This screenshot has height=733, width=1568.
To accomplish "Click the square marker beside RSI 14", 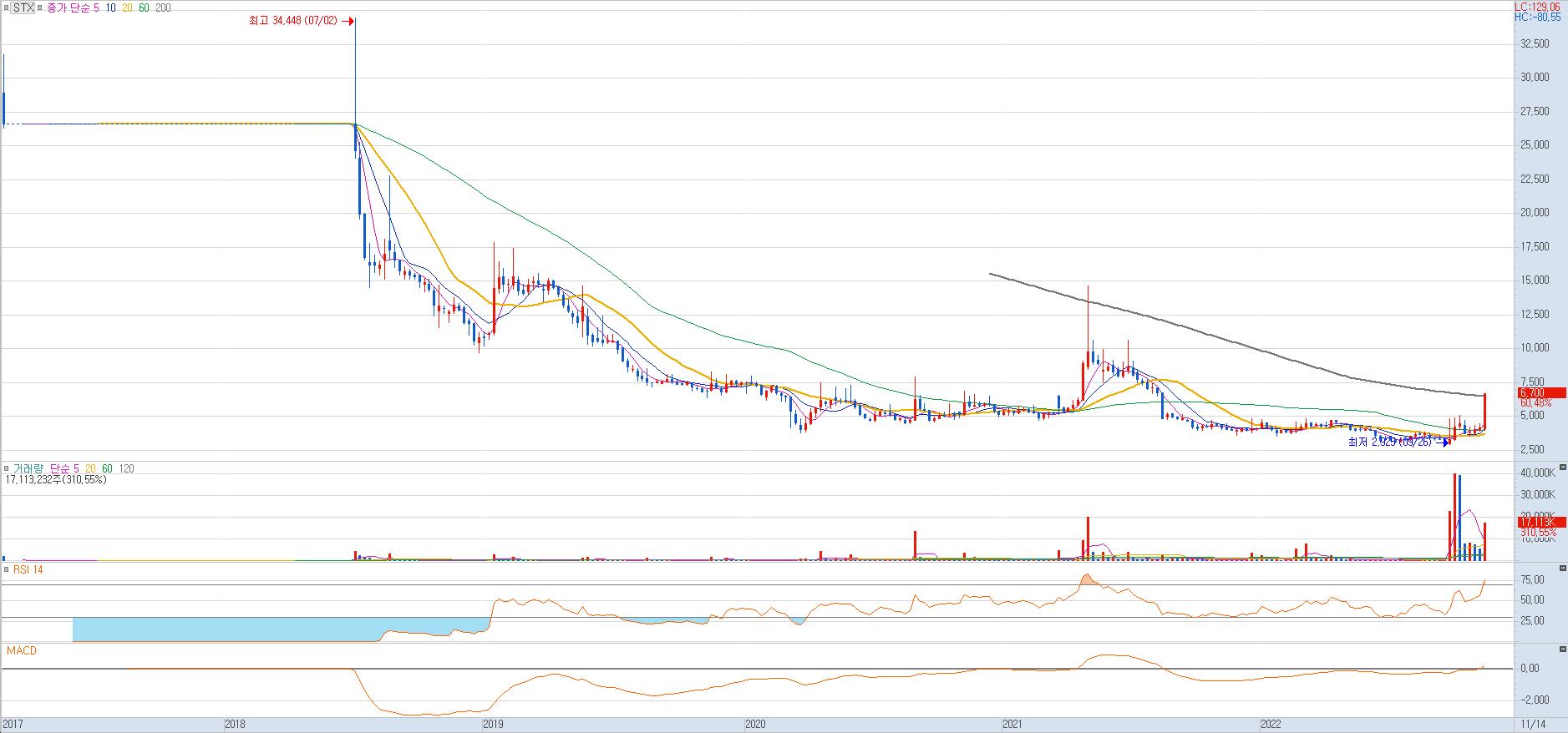I will (6, 569).
